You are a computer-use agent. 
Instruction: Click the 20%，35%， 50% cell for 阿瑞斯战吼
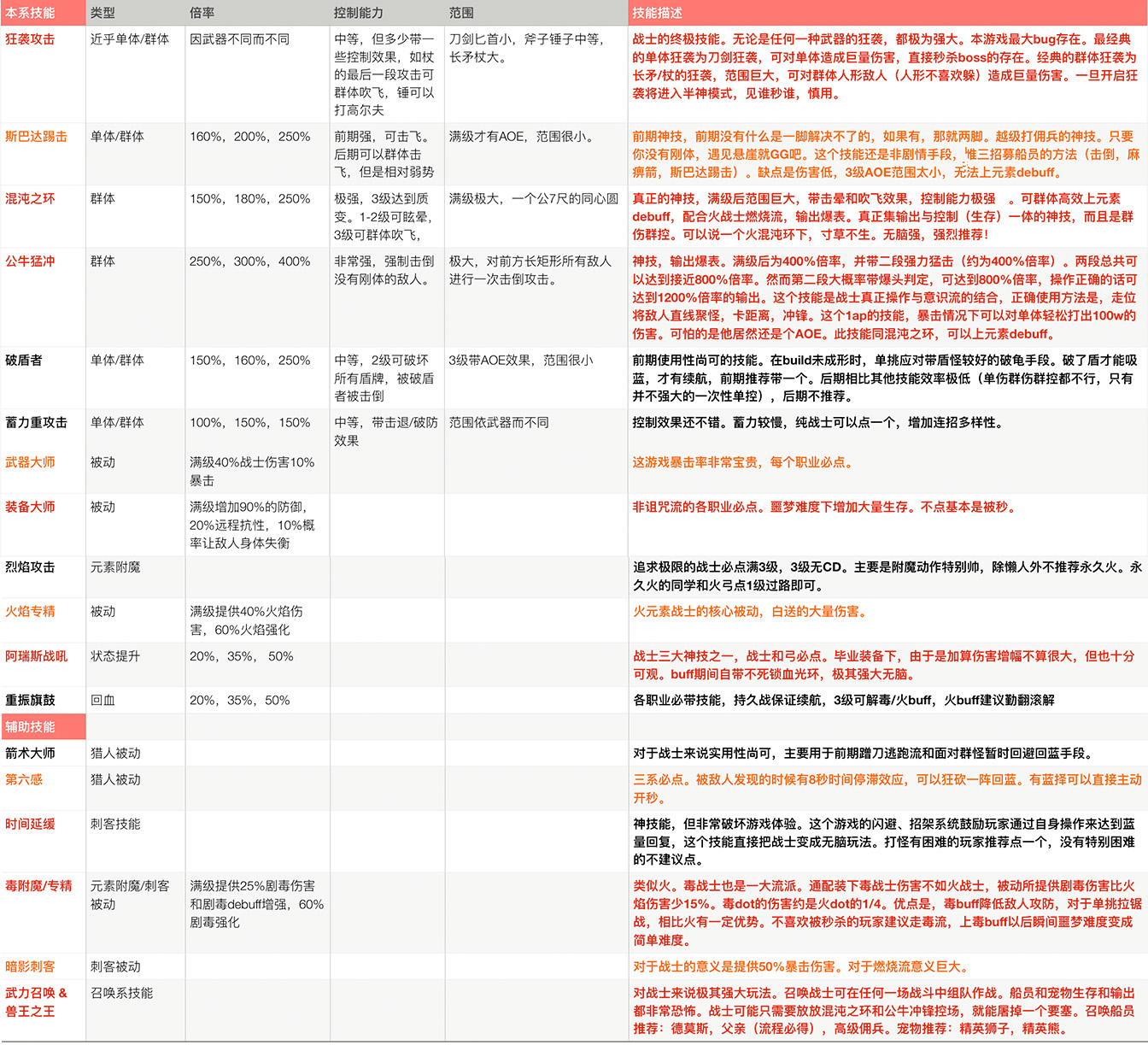257,665
